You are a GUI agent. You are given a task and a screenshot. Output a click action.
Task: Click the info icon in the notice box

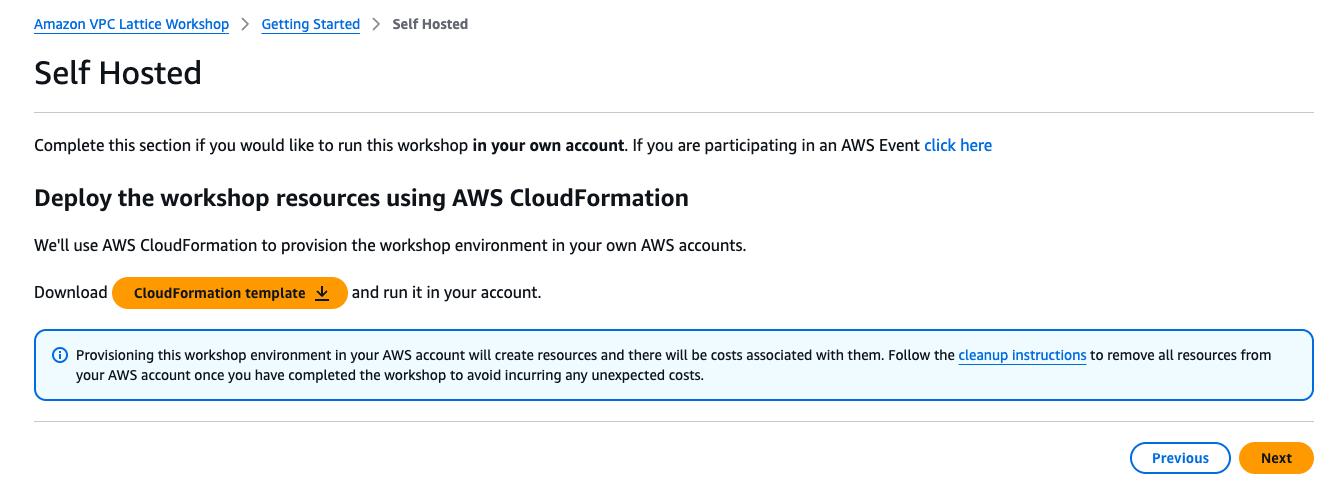click(x=60, y=356)
